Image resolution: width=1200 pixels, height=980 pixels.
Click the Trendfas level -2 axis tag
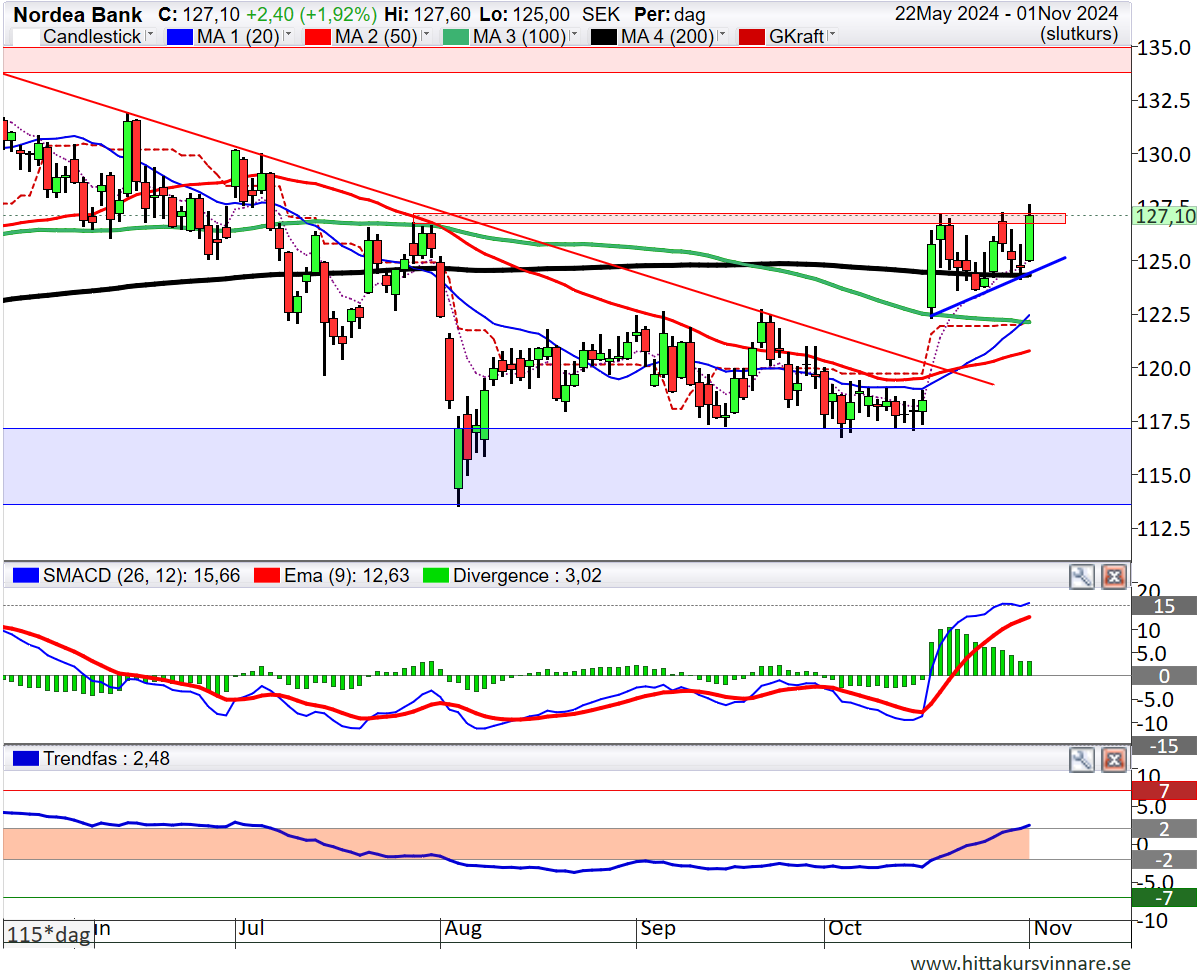[1164, 860]
